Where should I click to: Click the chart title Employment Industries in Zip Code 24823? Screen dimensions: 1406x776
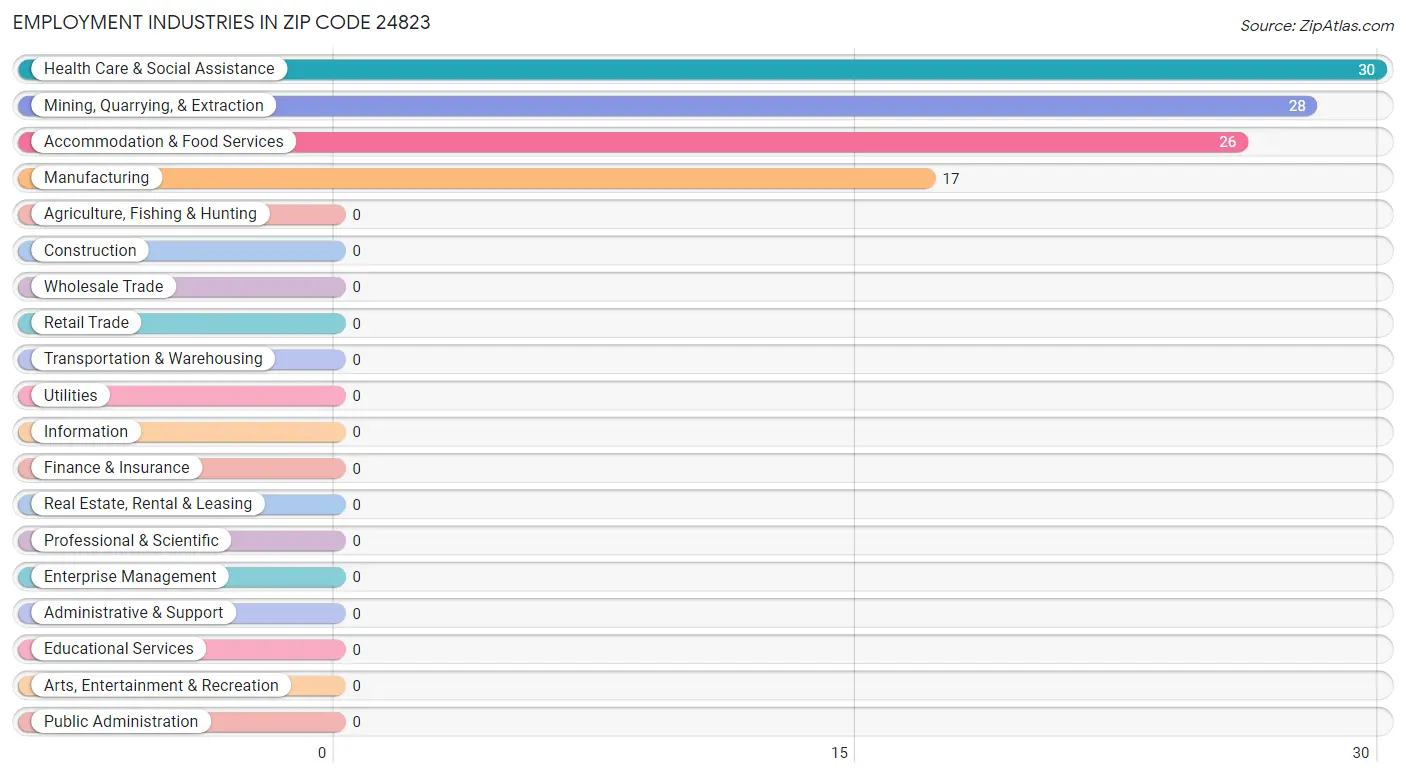222,22
